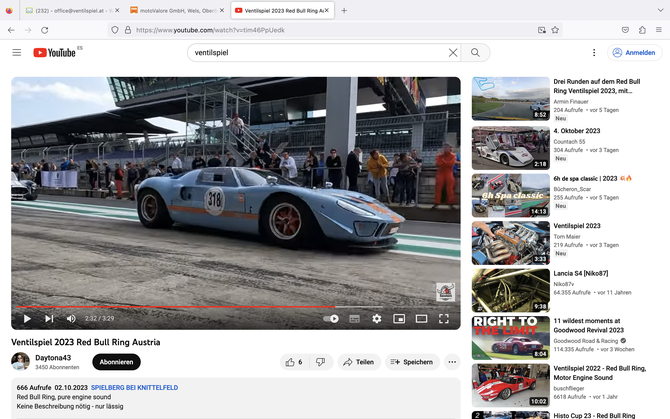
Task: Open the three-dot settings menu near Anmelden
Action: [594, 53]
